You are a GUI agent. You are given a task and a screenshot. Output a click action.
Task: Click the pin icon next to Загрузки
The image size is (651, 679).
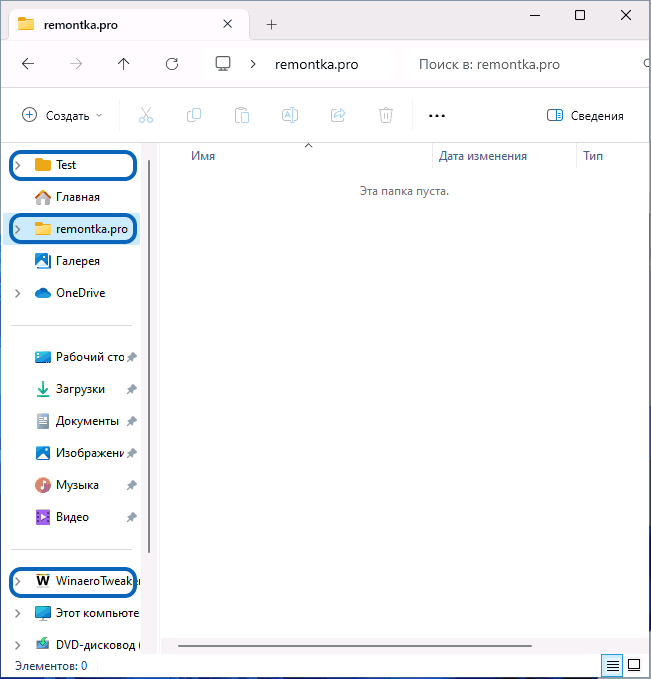132,389
